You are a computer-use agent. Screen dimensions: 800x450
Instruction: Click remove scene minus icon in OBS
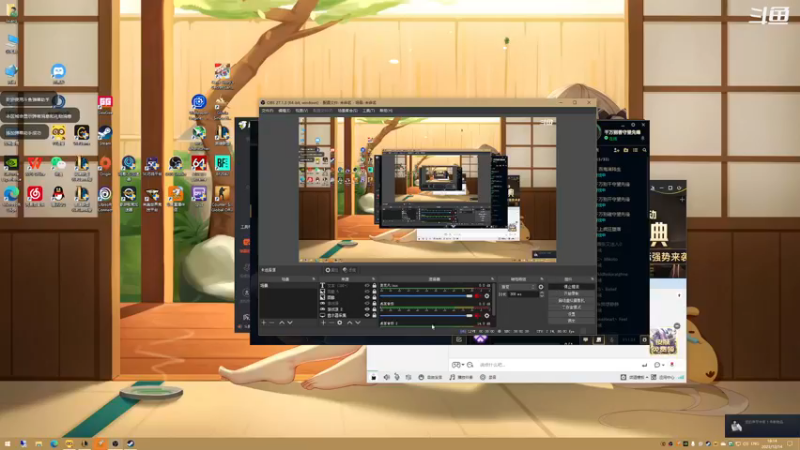271,323
